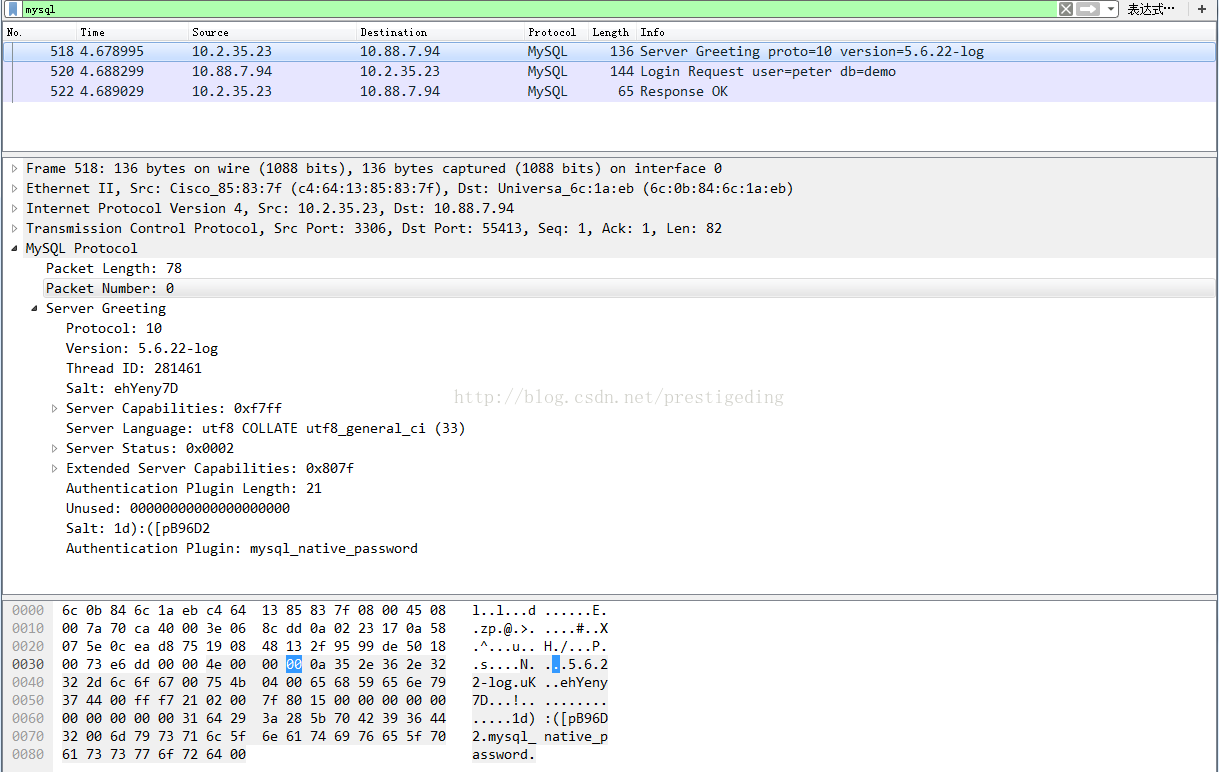The height and width of the screenshot is (772, 1219).
Task: Expand Internet Protocol Version 4 node
Action: [15, 208]
